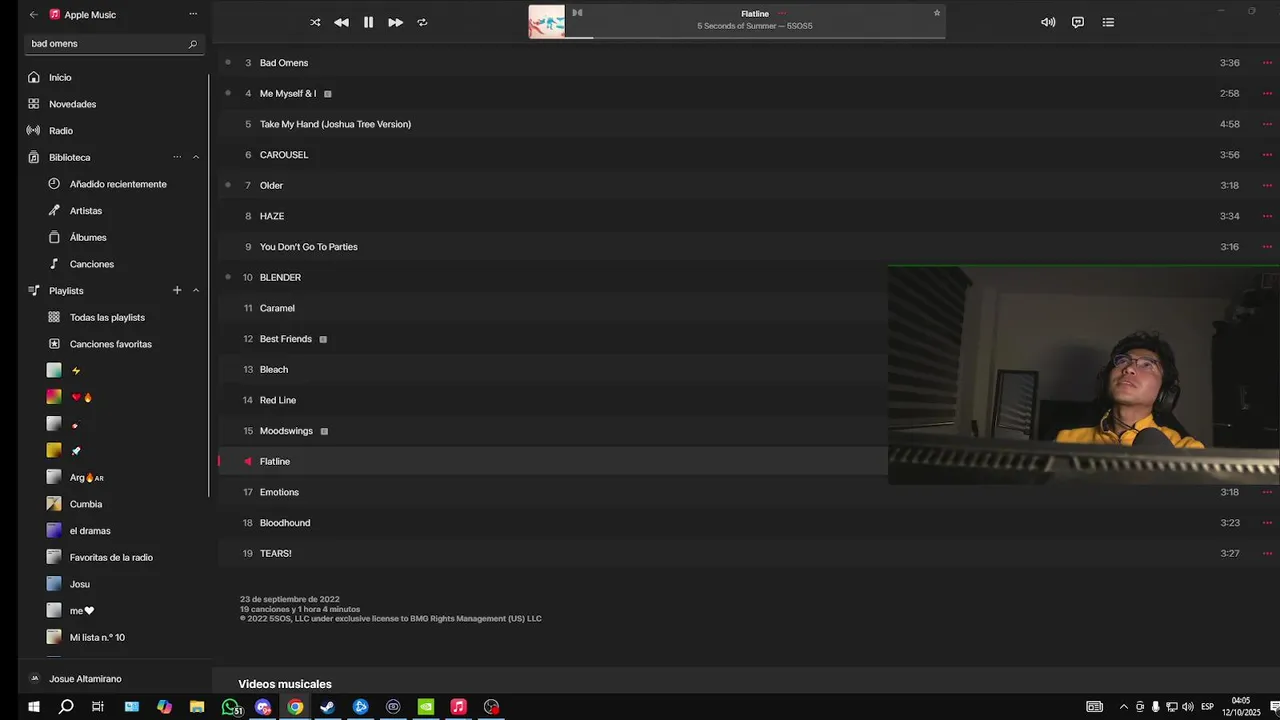Select the Best Friends track

coord(286,339)
